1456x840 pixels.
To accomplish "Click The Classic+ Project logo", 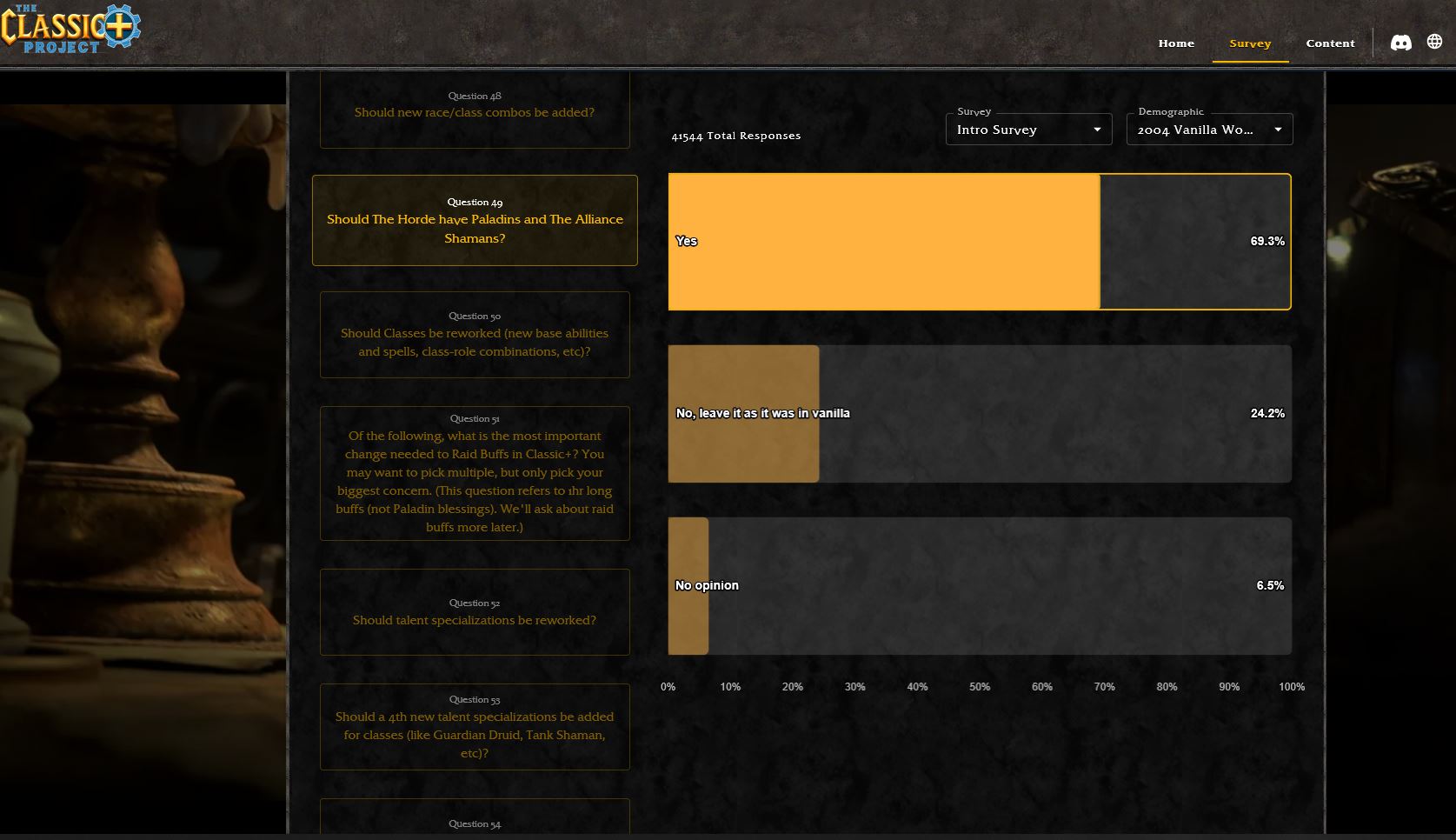I will click(70, 30).
